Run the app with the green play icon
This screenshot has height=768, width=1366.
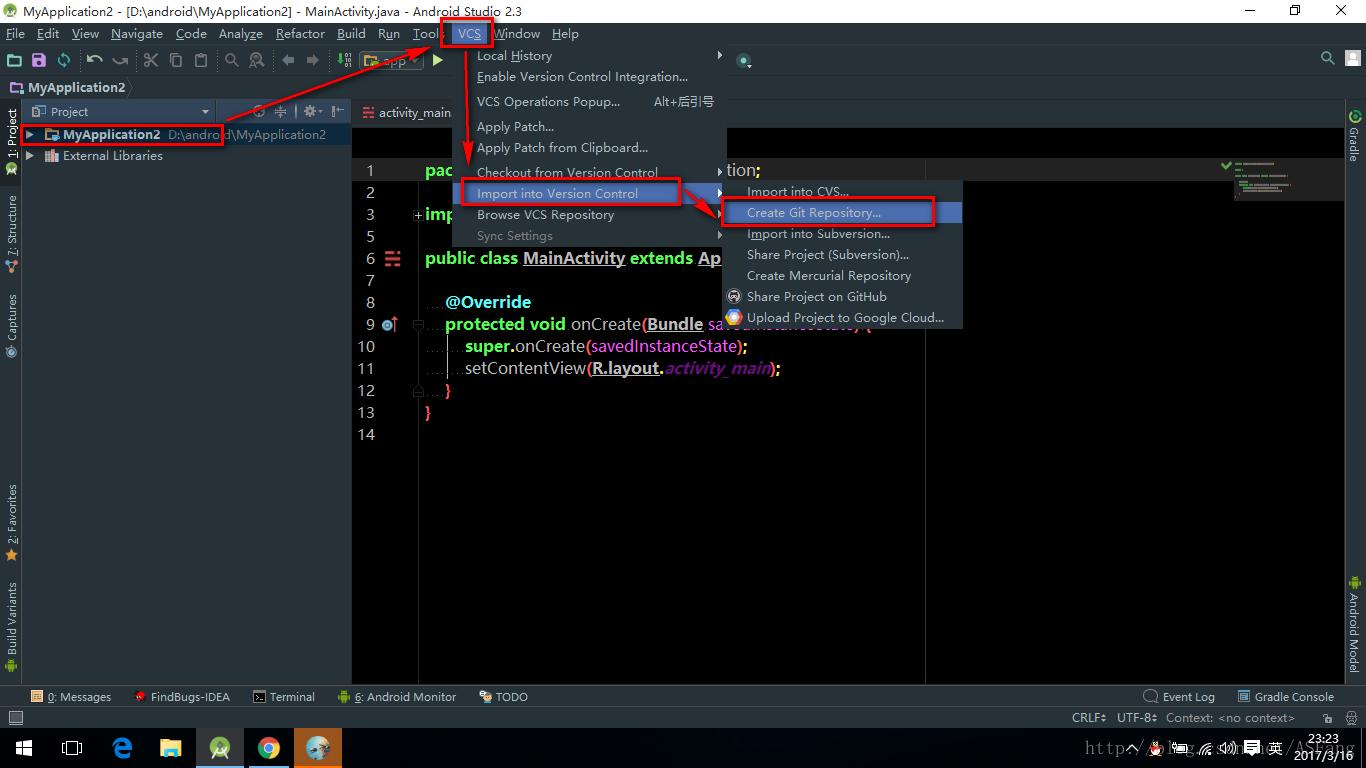[437, 60]
